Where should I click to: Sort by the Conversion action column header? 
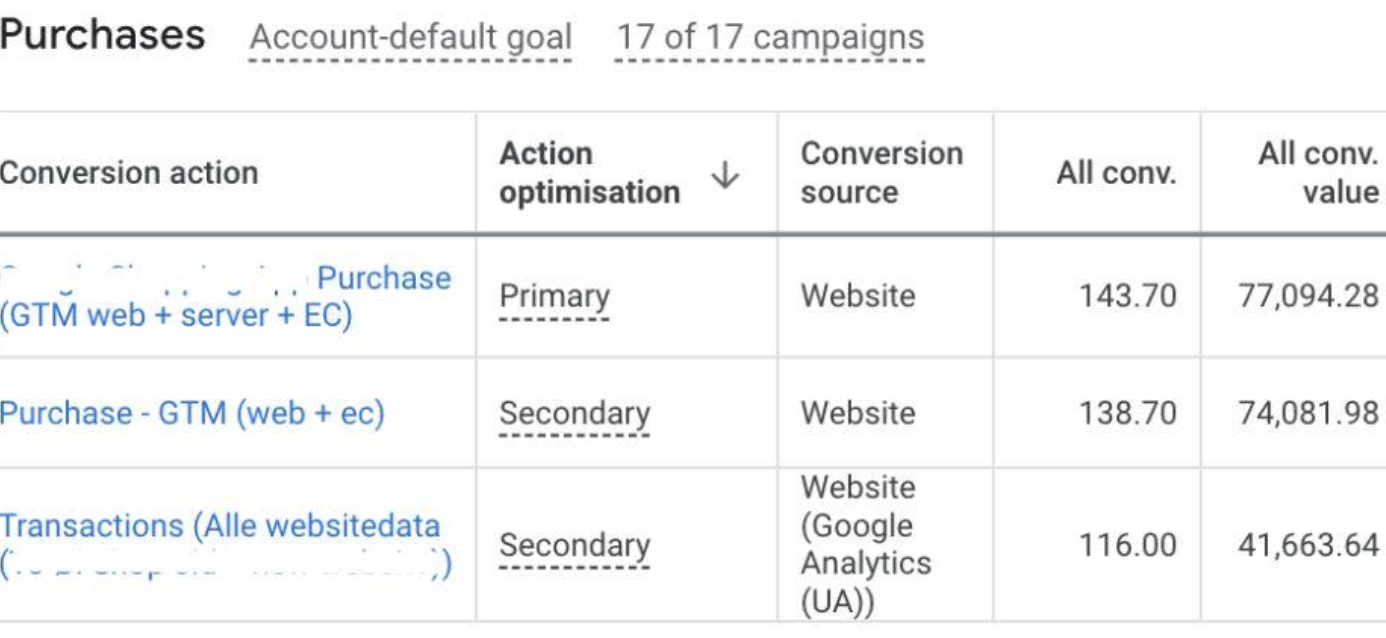(129, 172)
